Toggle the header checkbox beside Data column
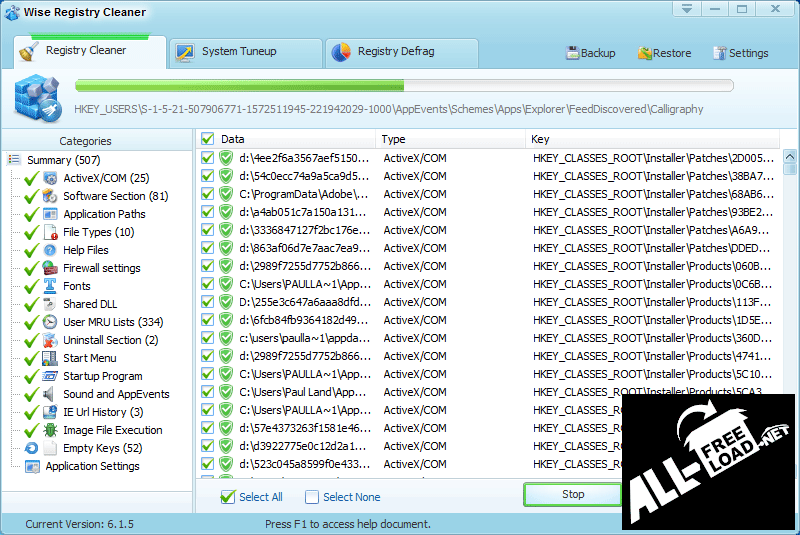This screenshot has height=535, width=800. 208,139
